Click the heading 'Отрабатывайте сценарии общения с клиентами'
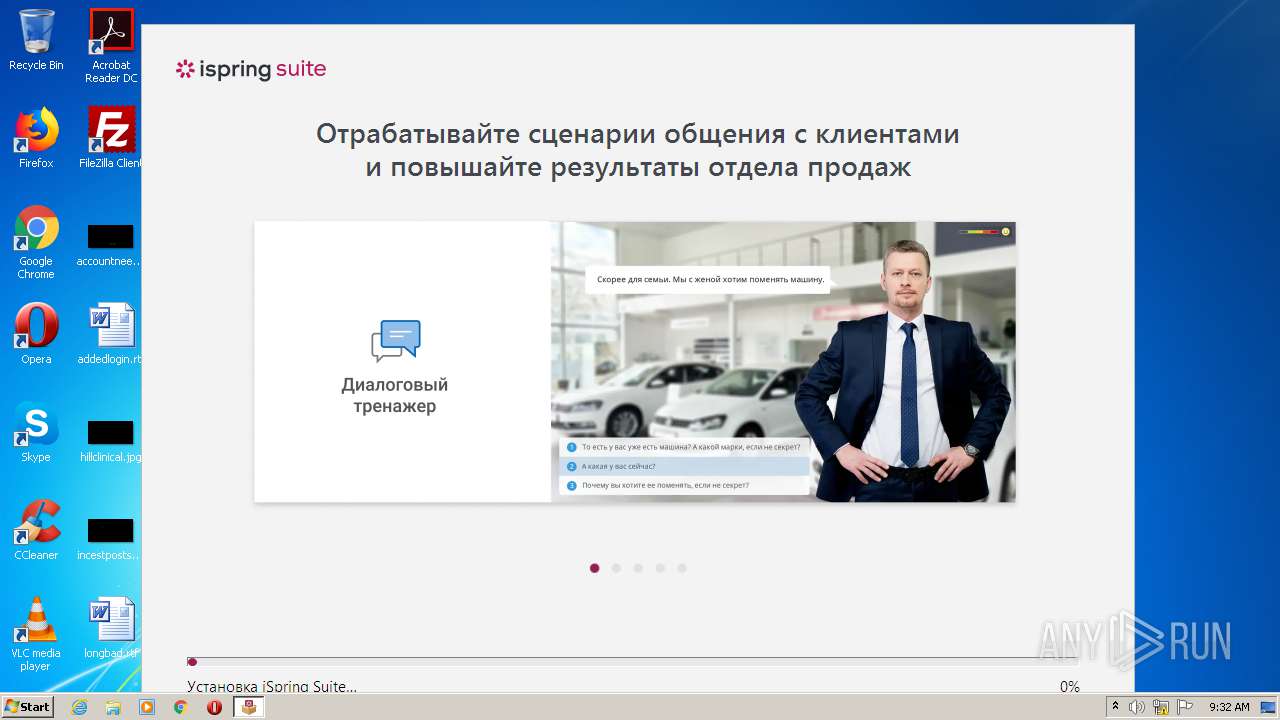 (638, 134)
